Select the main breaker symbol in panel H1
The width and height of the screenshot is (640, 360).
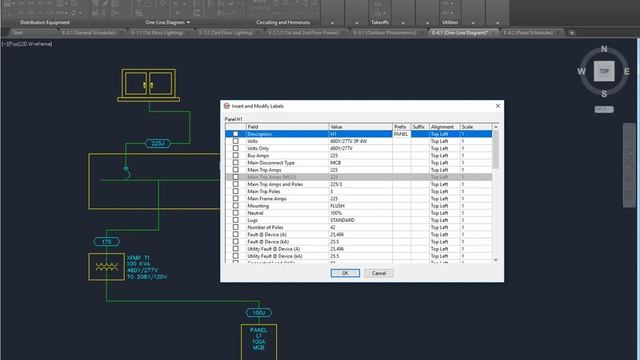click(x=127, y=173)
